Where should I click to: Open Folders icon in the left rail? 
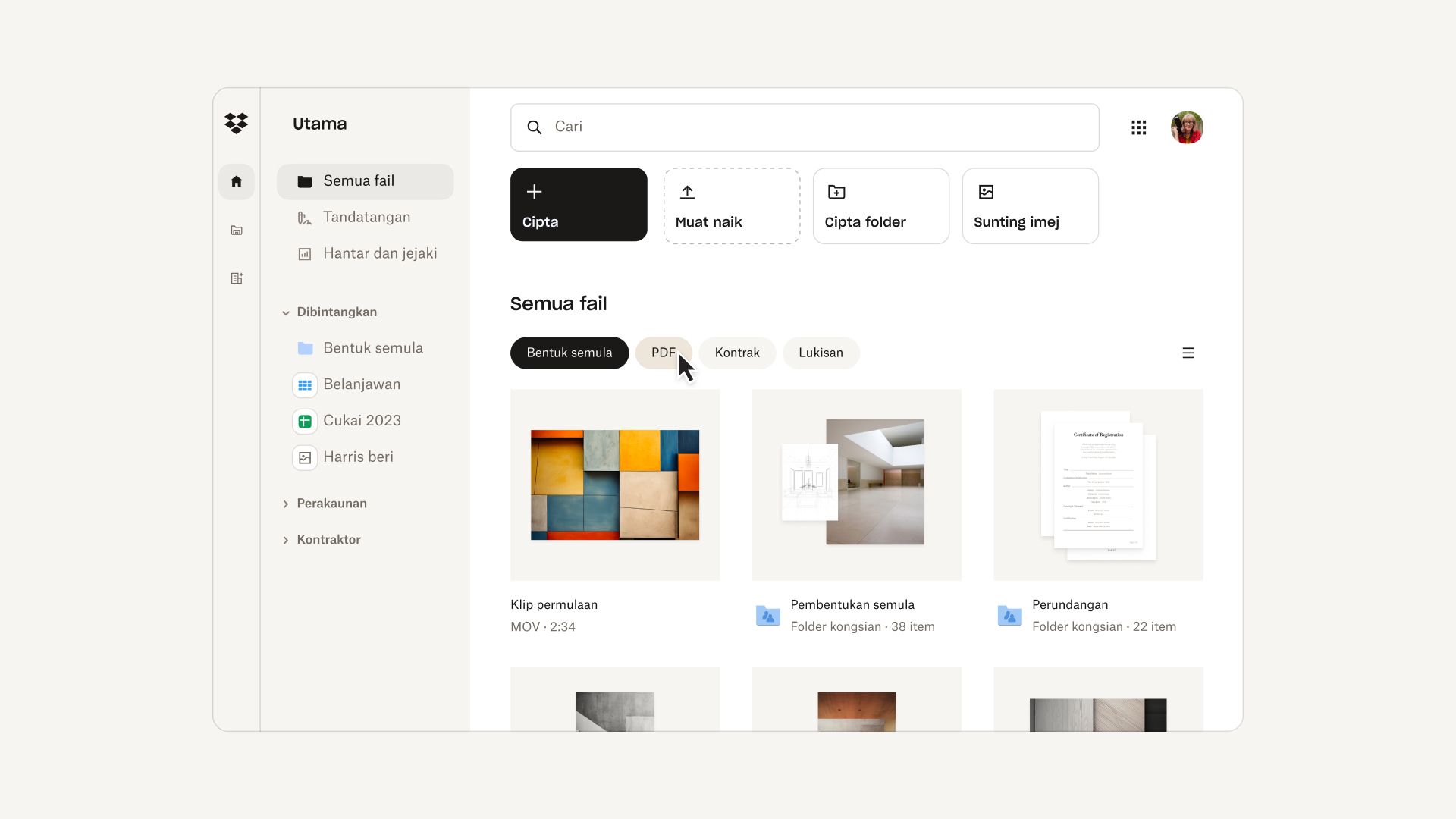(236, 231)
